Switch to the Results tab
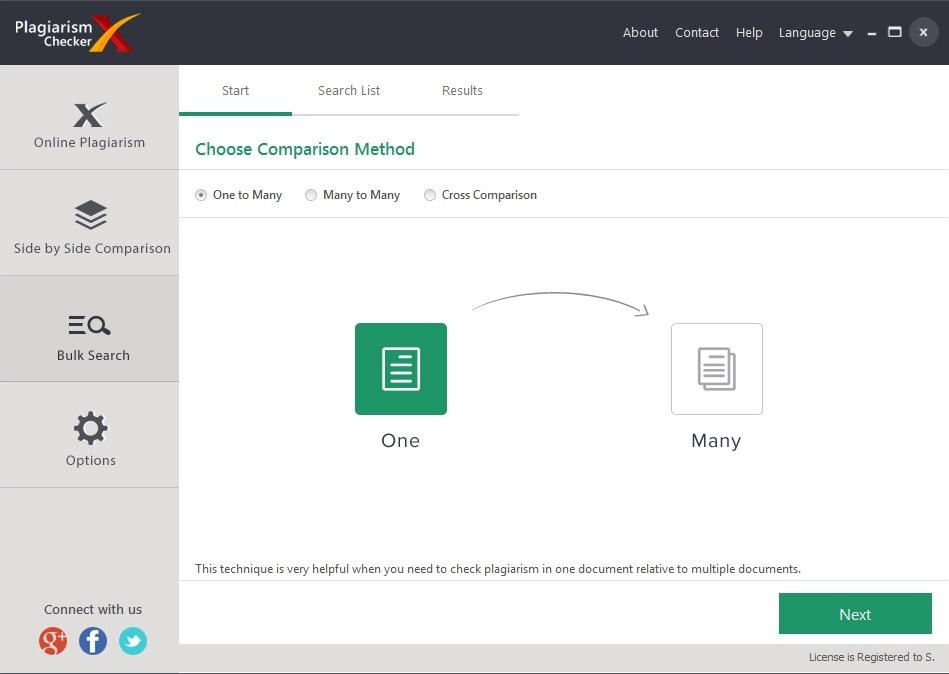The width and height of the screenshot is (949, 674). 462,91
